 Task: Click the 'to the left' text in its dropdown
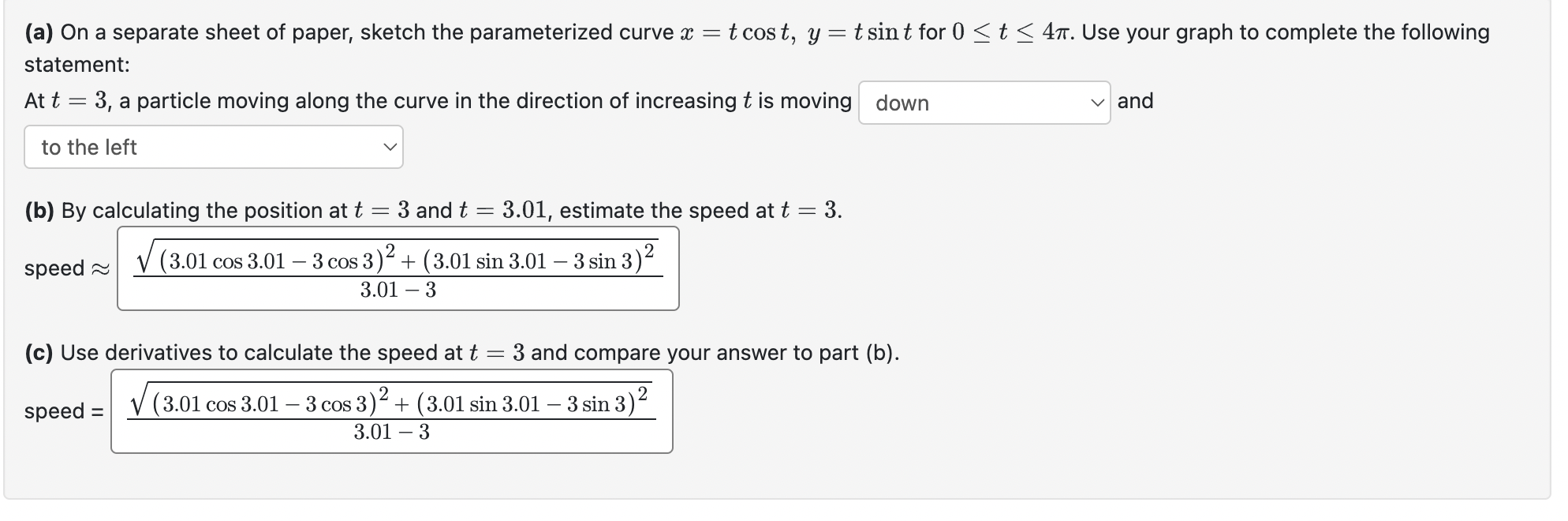pos(90,147)
